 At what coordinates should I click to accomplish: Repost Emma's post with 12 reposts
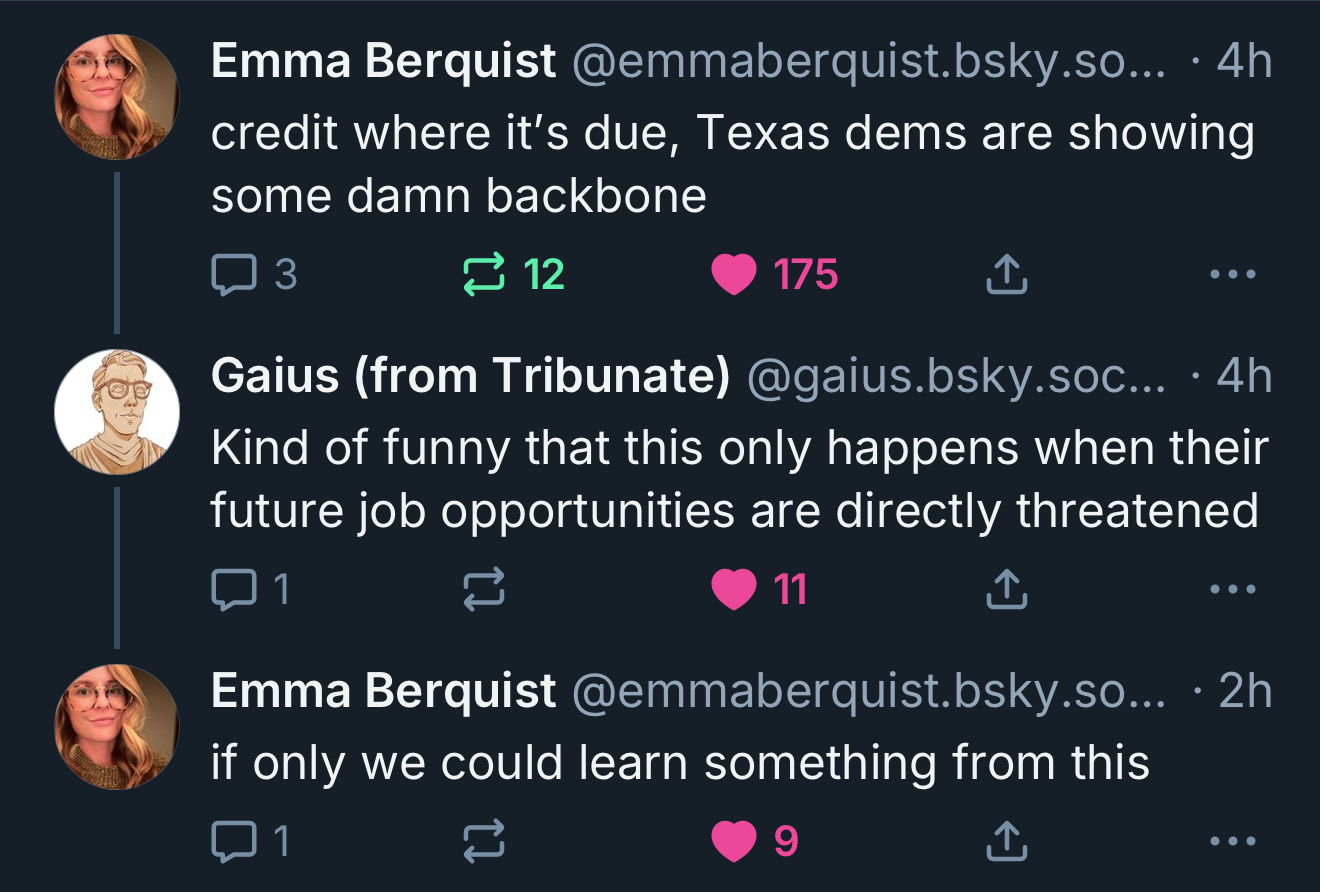point(485,274)
